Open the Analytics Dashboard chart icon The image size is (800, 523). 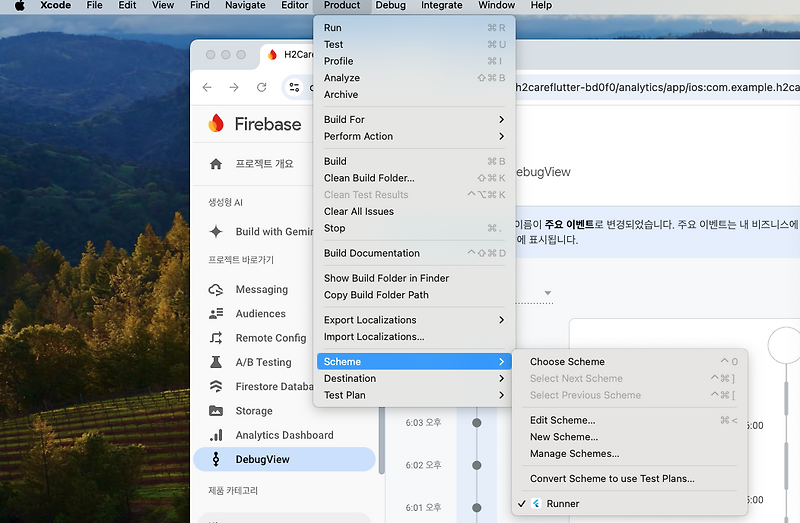(216, 435)
